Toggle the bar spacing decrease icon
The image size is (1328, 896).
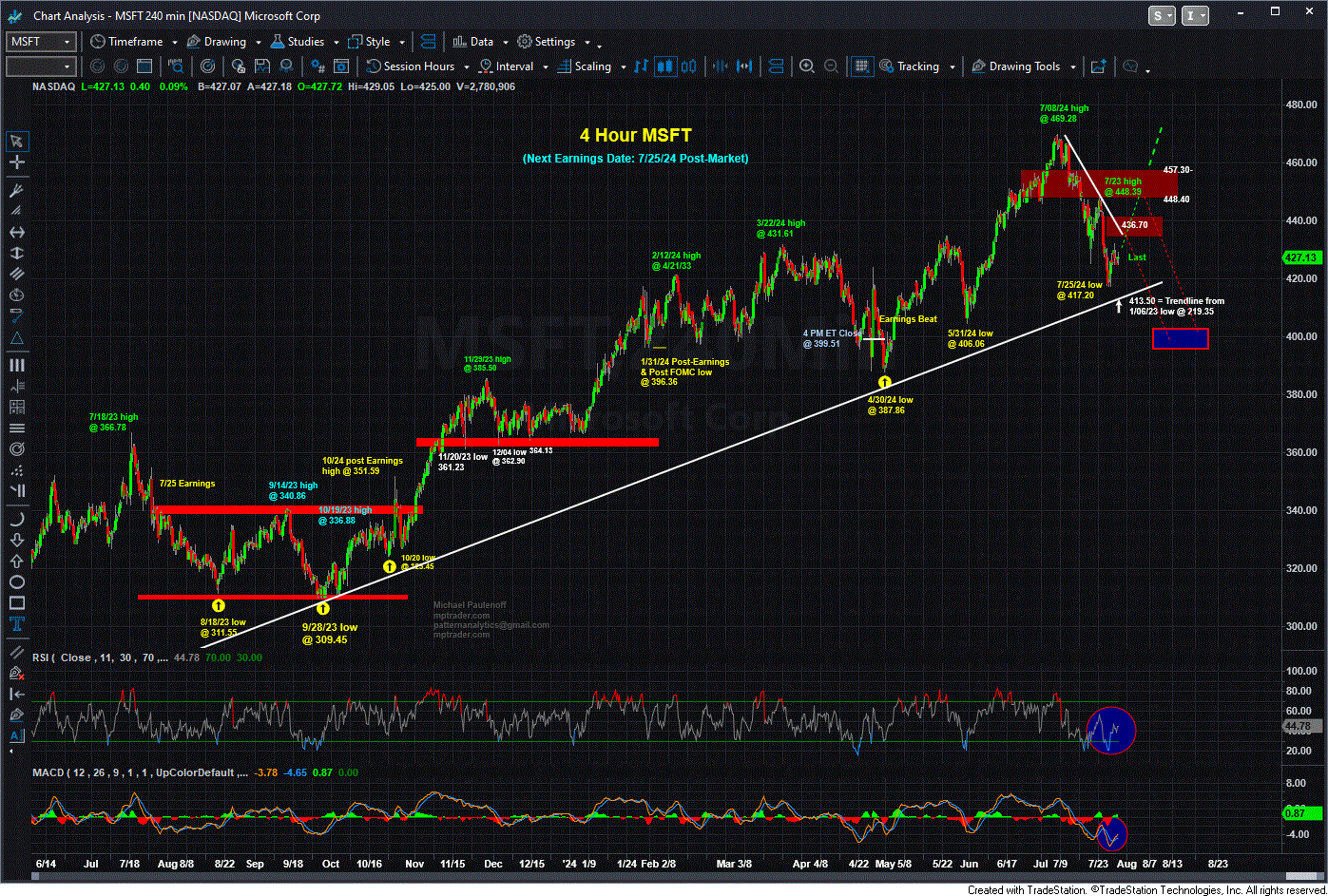(720, 67)
